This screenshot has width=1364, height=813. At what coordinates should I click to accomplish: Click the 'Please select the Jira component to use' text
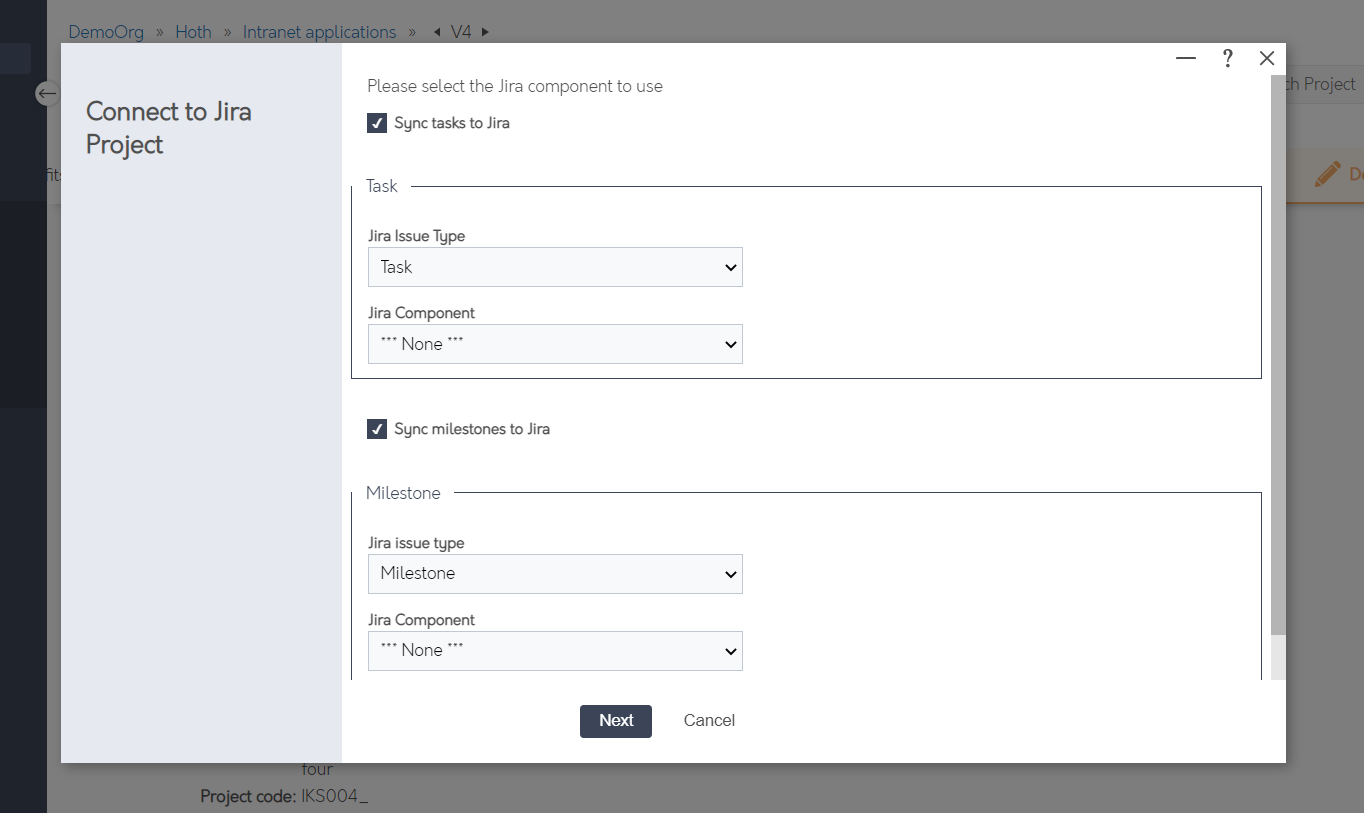[x=515, y=86]
